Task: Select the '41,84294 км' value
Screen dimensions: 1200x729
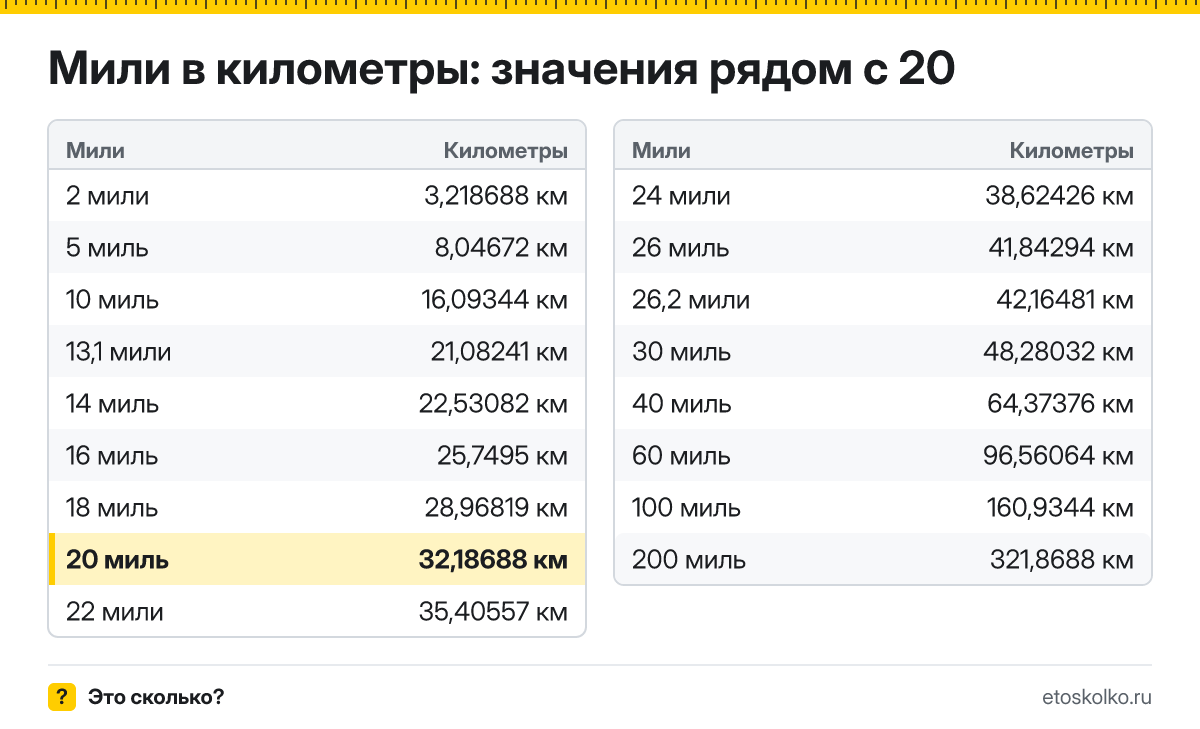Action: pyautogui.click(x=1061, y=248)
